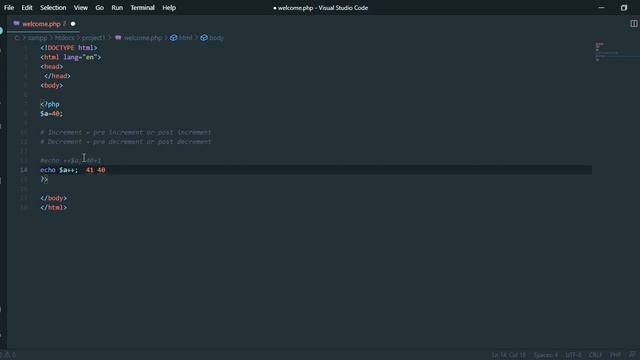This screenshot has height=360, width=640.
Task: Minimize the VS Code window
Action: click(601, 8)
